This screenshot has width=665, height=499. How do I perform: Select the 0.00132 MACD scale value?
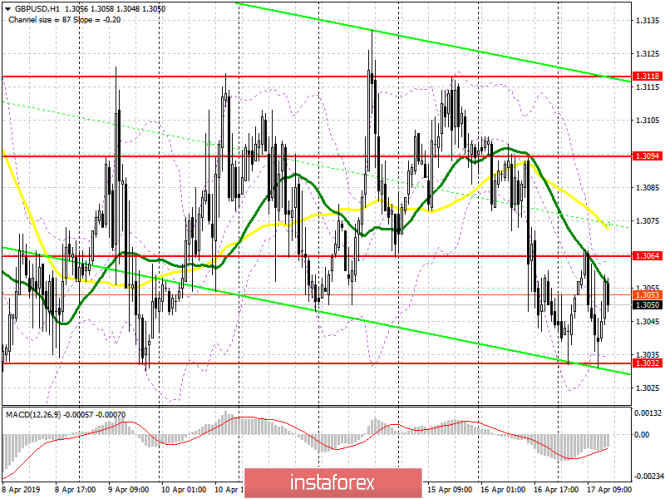[x=648, y=413]
